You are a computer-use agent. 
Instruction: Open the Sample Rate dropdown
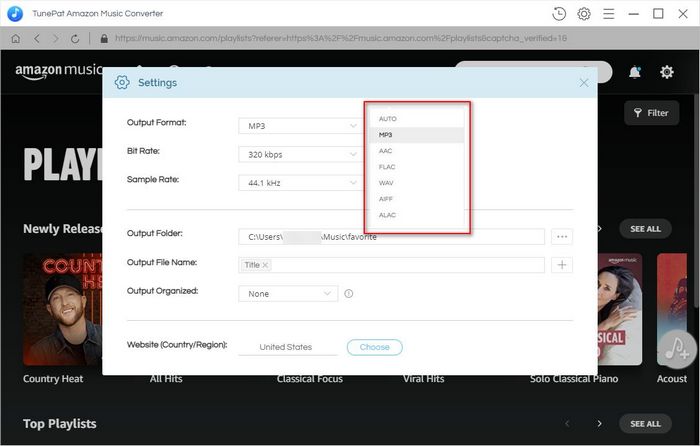pyautogui.click(x=300, y=183)
